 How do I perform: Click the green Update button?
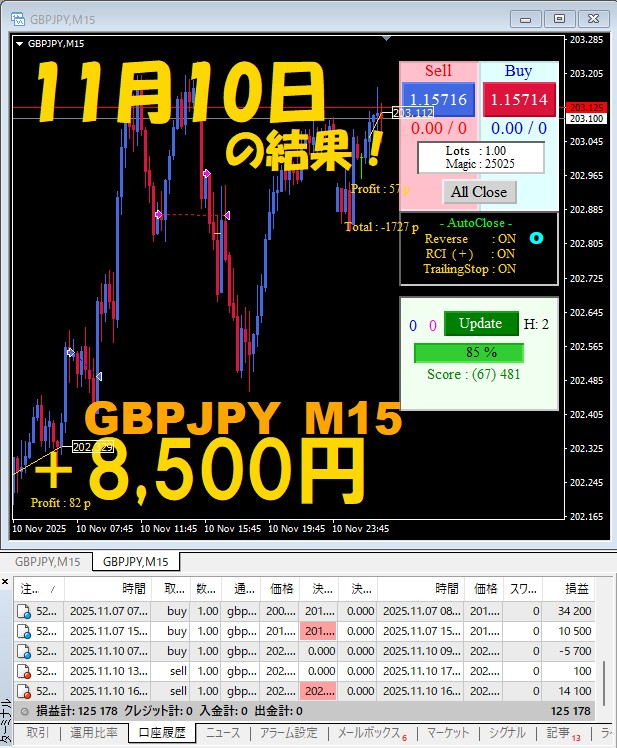click(x=481, y=323)
